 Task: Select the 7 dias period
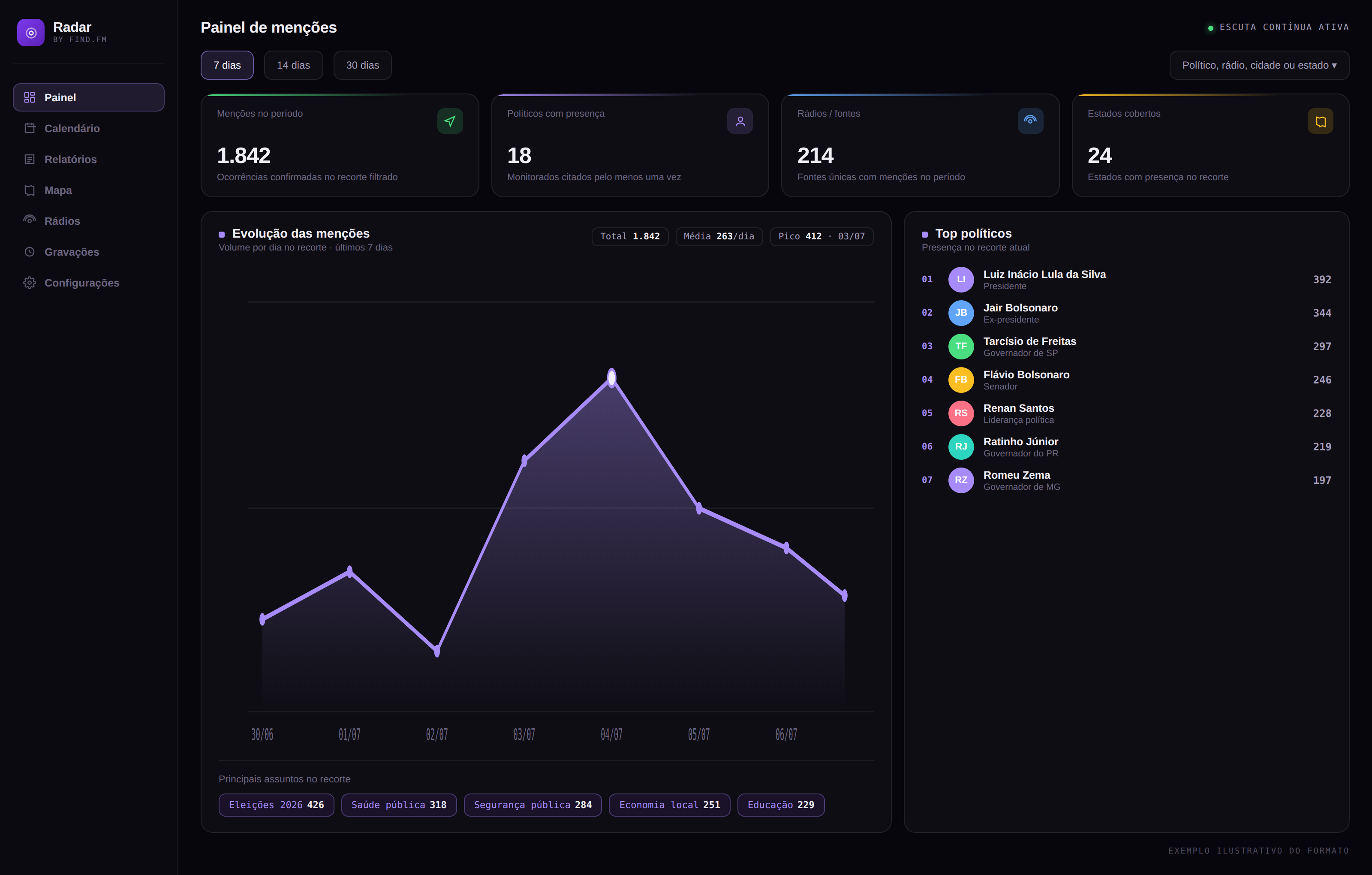point(227,65)
